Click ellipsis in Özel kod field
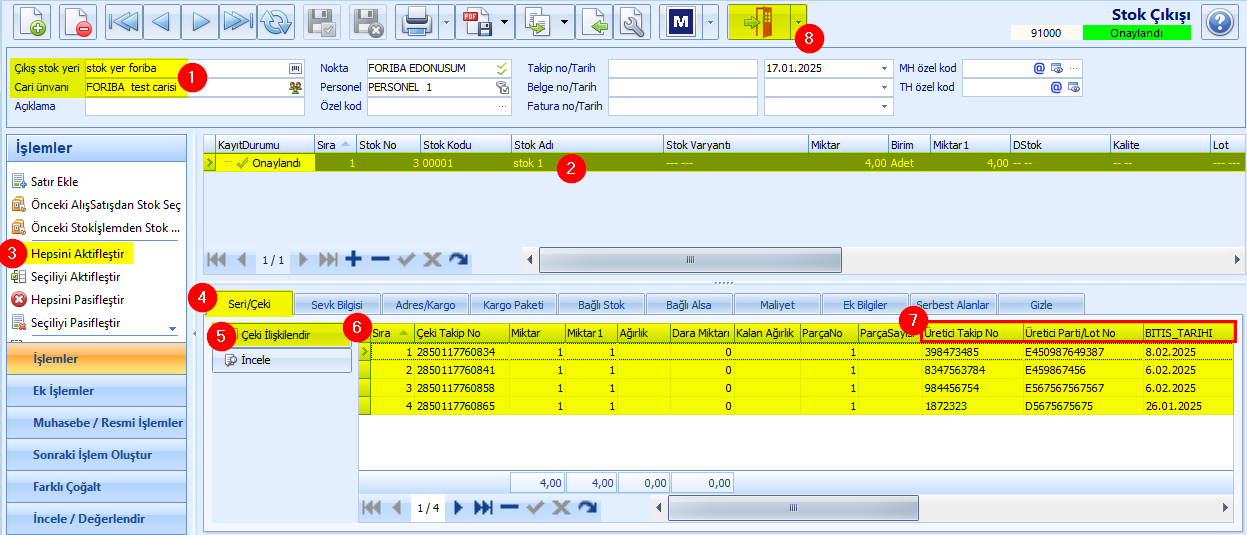Viewport: 1247px width, 535px height. tap(502, 106)
